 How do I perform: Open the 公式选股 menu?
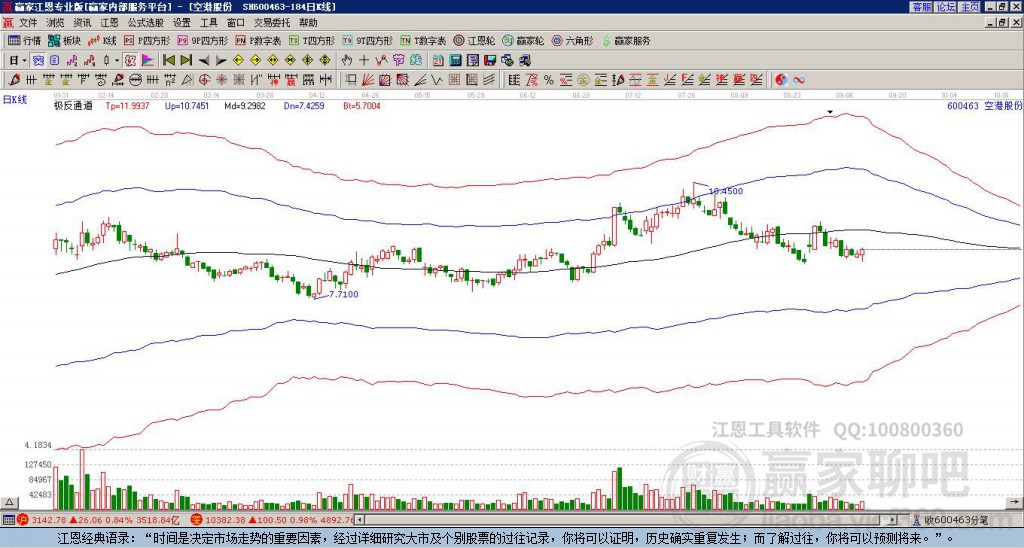tap(146, 23)
